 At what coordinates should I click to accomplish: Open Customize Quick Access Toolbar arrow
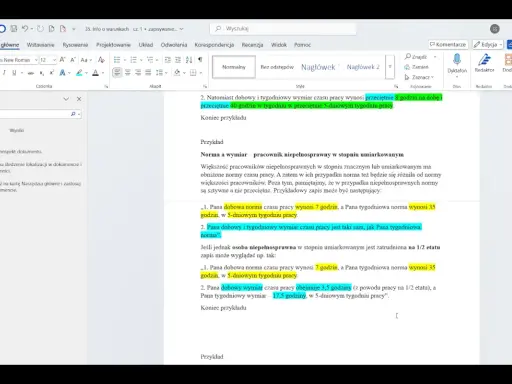[74, 29]
